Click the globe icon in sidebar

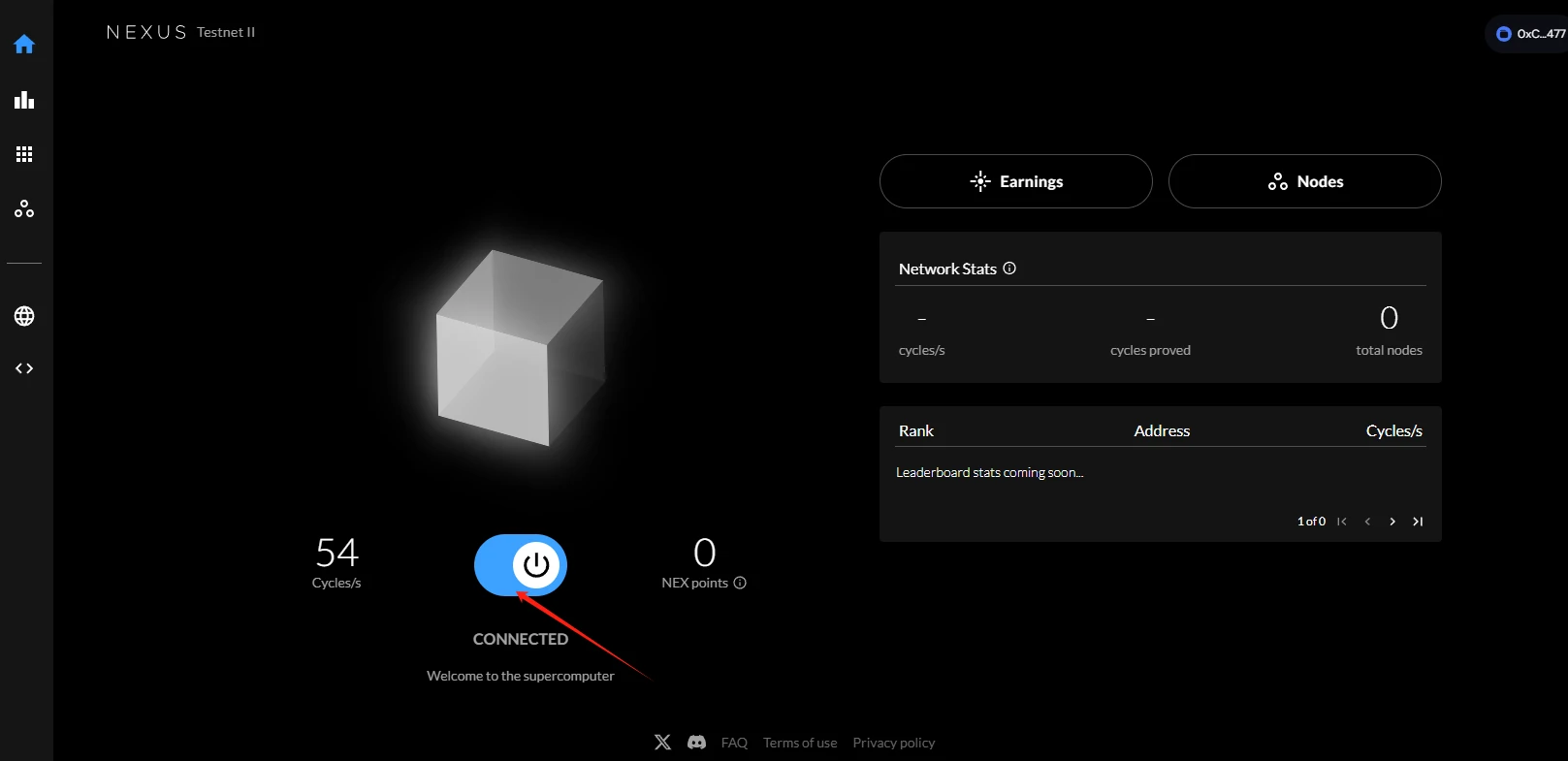click(24, 316)
